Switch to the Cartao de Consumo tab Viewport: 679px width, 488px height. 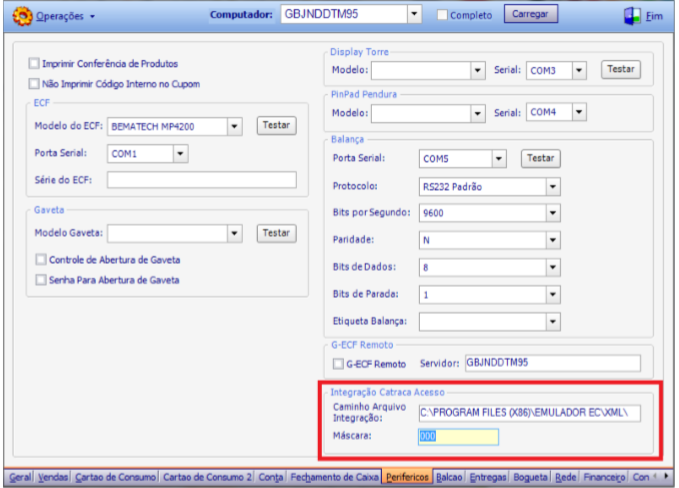click(x=115, y=477)
